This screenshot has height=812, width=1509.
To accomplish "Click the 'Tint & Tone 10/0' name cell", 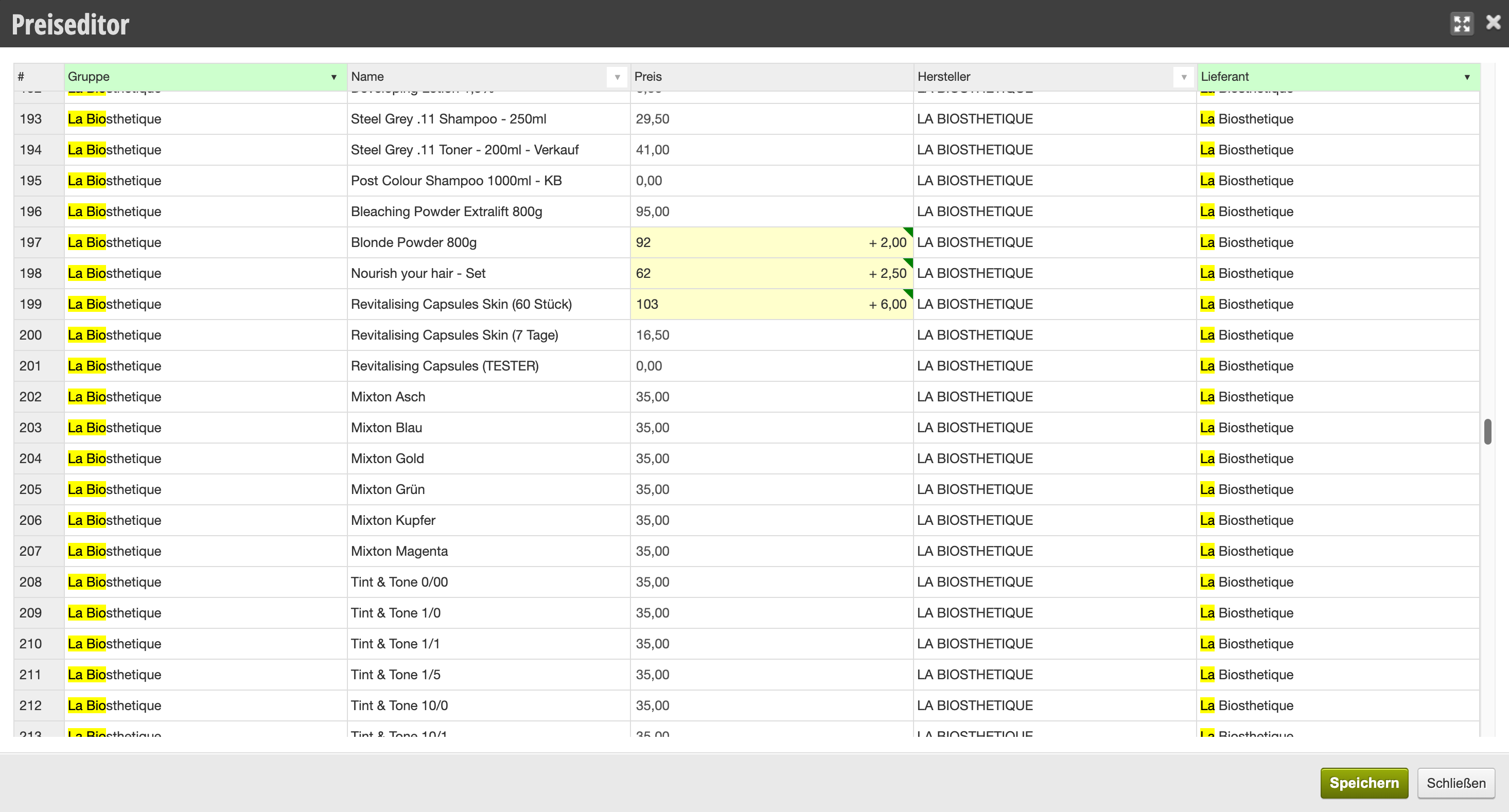I will 488,706.
